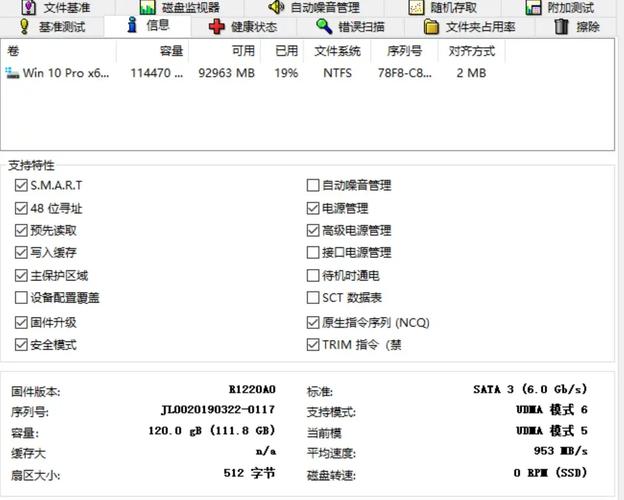Sort by the 已用 column header
This screenshot has width=624, height=500.
pyautogui.click(x=282, y=51)
